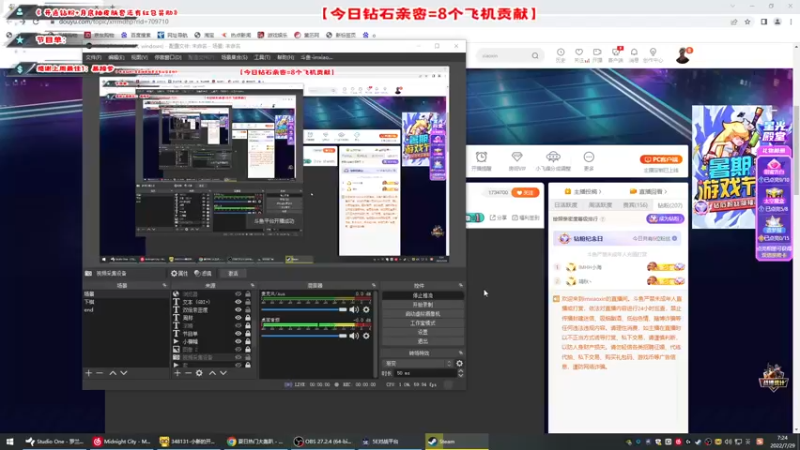
Task: Click the orange 关注 follow button
Action: click(525, 192)
